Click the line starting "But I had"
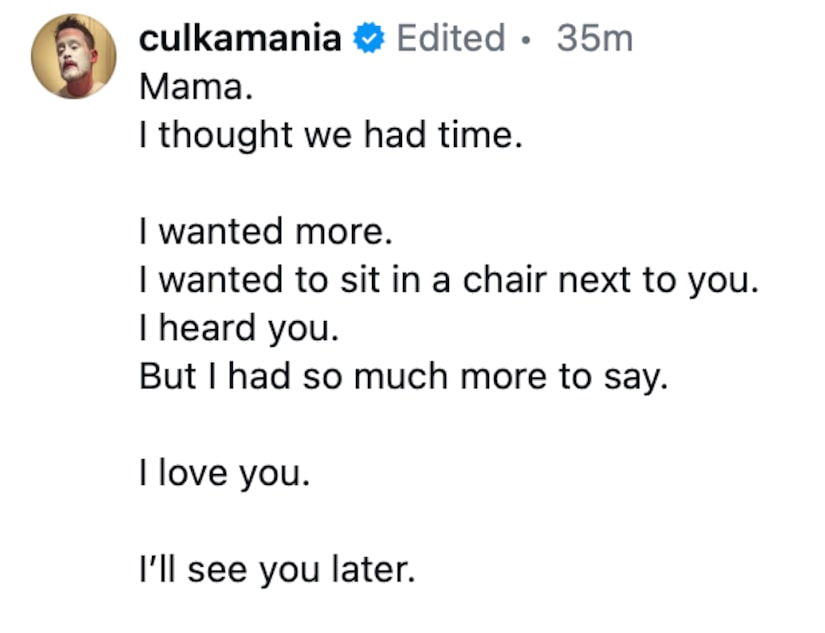The width and height of the screenshot is (825, 633). coord(402,377)
